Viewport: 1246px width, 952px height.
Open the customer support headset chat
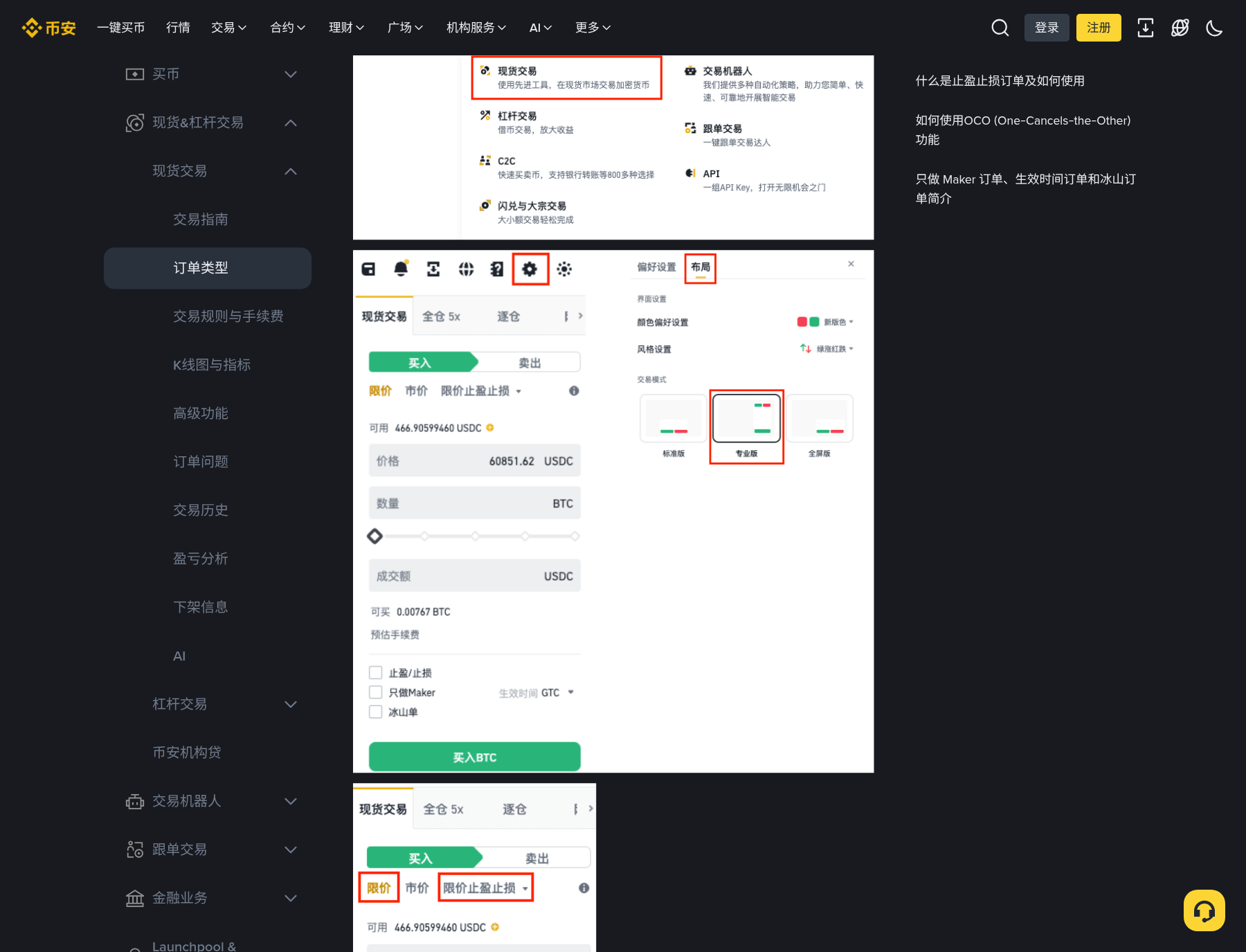coord(1204,910)
